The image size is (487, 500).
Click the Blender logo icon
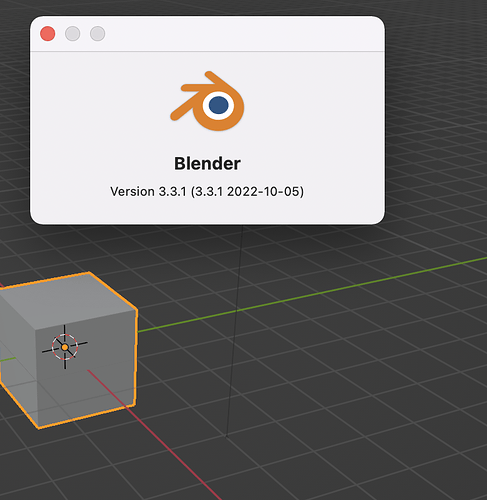[207, 101]
